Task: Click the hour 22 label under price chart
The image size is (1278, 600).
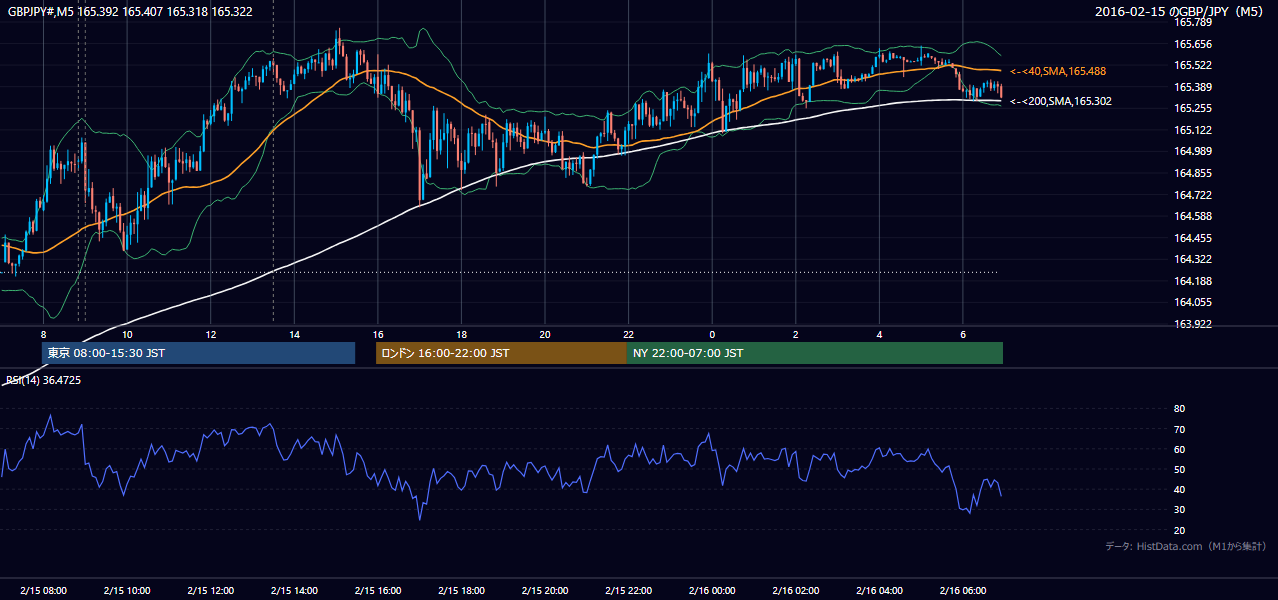Action: (x=629, y=334)
